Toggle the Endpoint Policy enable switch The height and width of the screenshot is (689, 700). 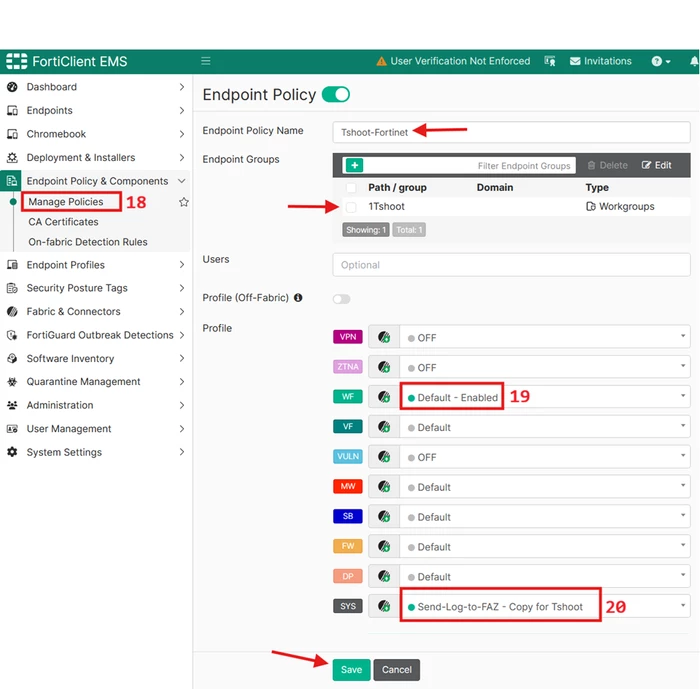(x=336, y=95)
